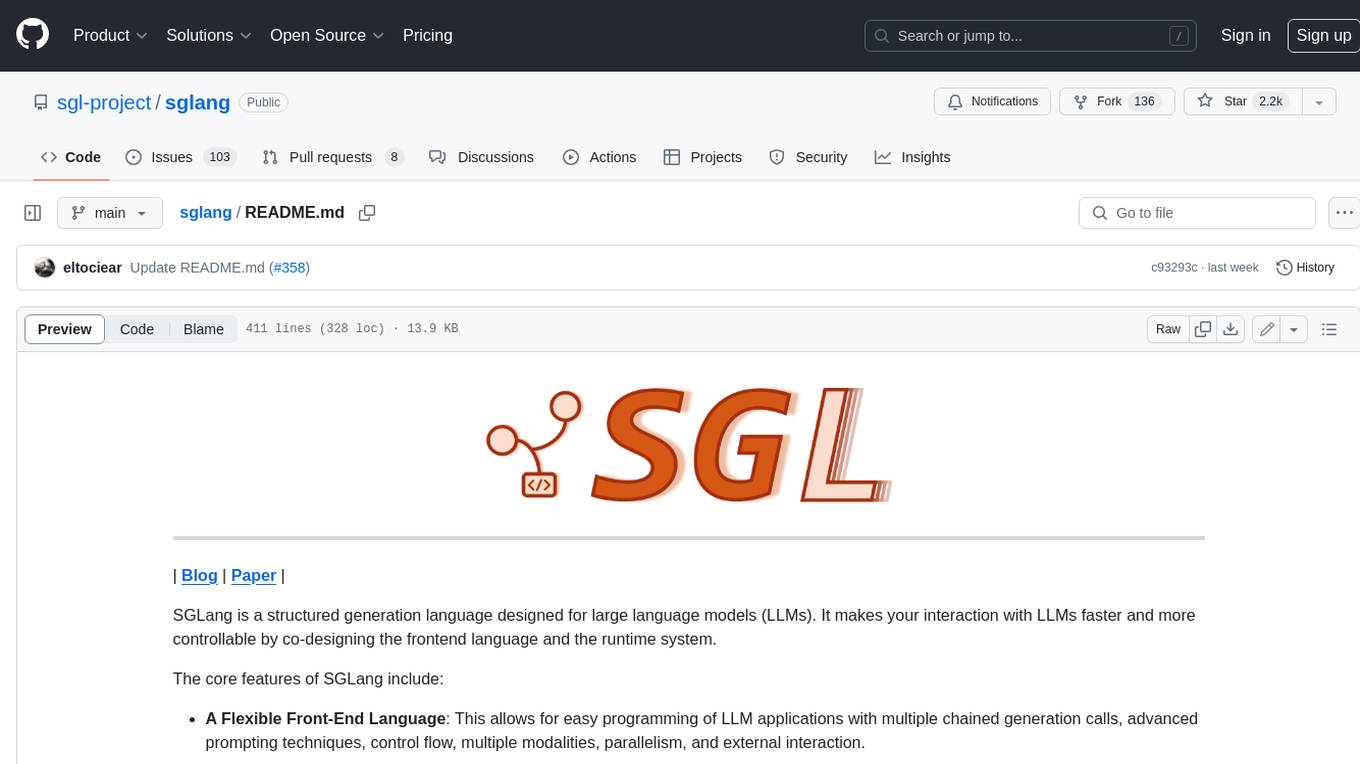Switch to the Projects tab
Image resolution: width=1360 pixels, height=764 pixels.
[x=702, y=157]
